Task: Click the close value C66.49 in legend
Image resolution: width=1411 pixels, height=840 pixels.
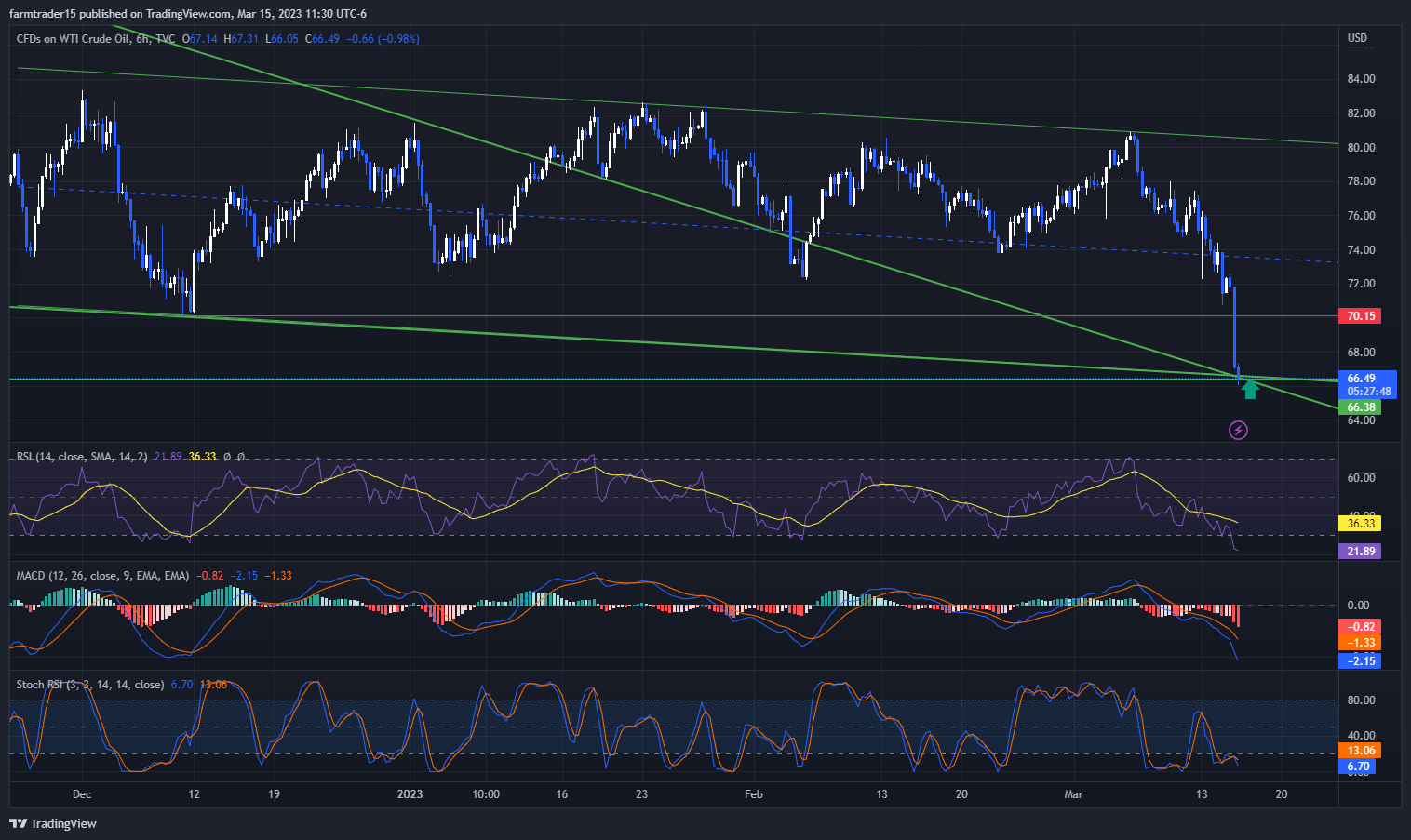Action: click(x=323, y=39)
